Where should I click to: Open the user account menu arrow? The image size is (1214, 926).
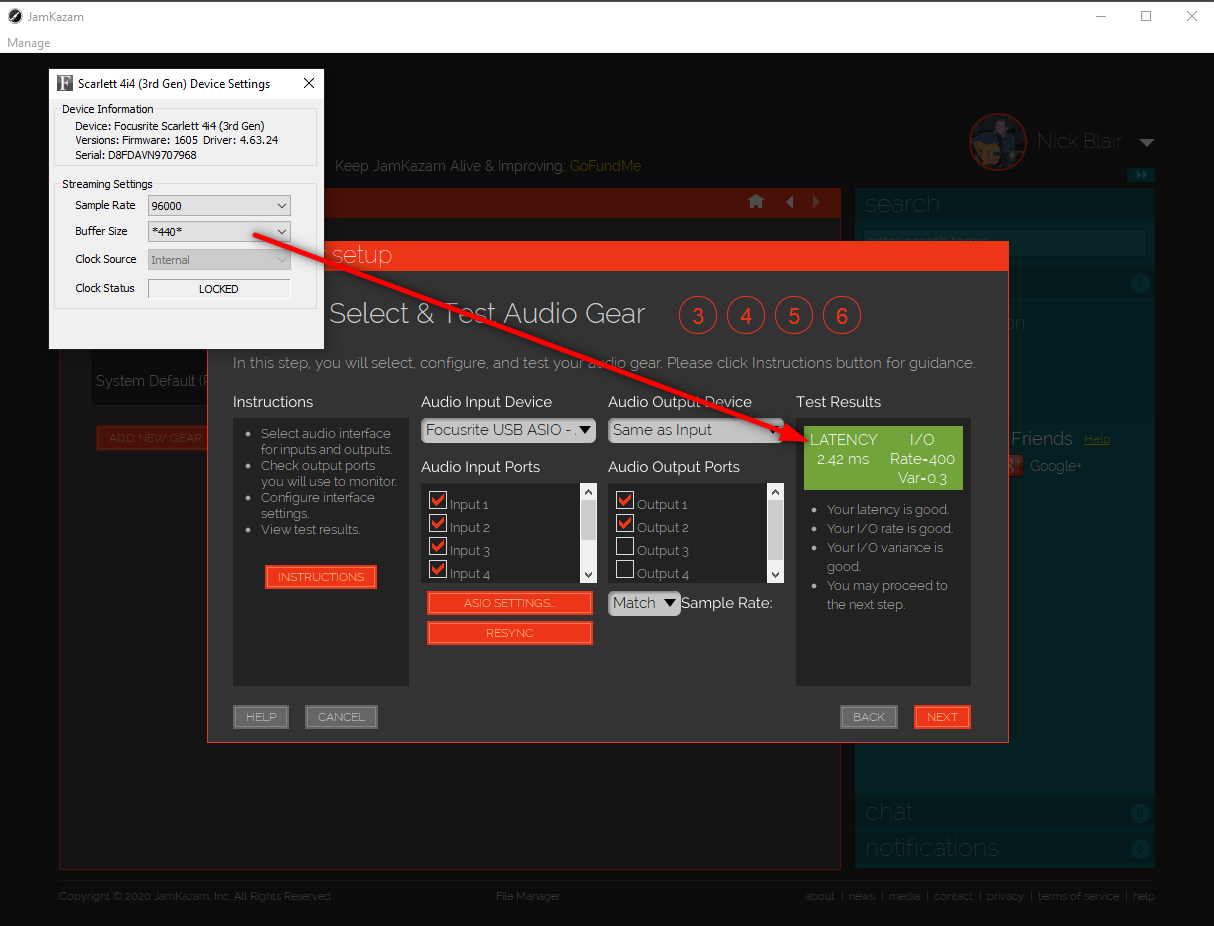1146,143
